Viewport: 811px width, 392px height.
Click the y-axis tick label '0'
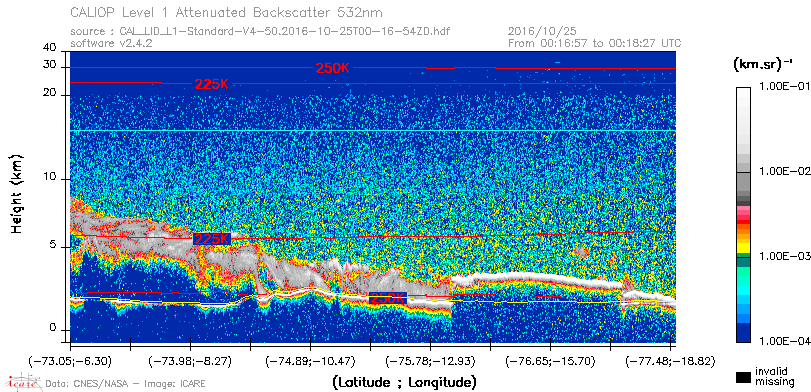[53, 327]
